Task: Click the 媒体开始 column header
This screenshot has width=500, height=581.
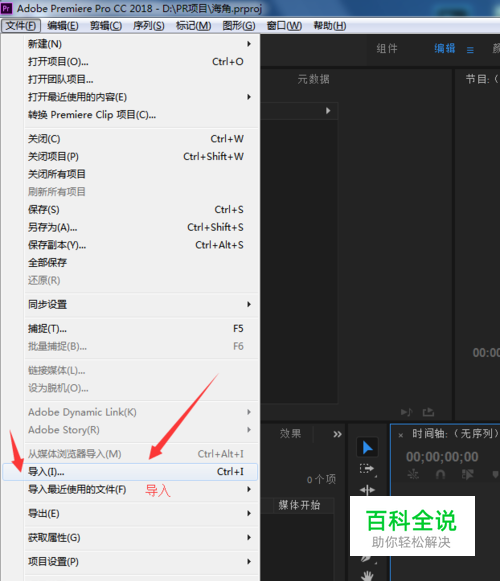Action: pyautogui.click(x=299, y=505)
